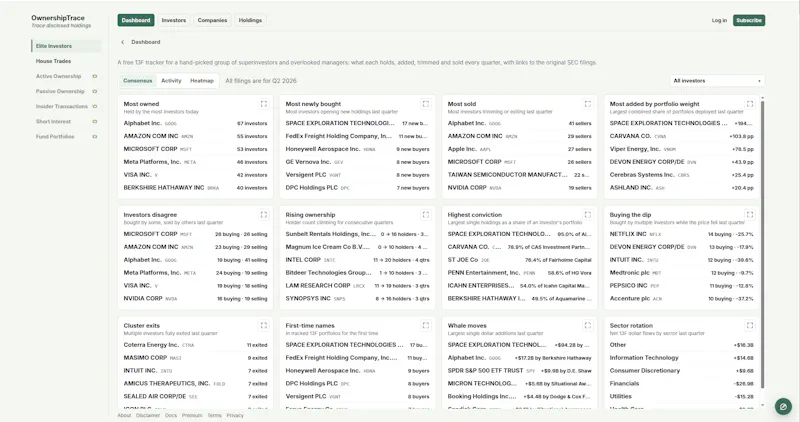800x422 pixels.
Task: Open the Disclaimer footer link
Action: click(x=148, y=415)
